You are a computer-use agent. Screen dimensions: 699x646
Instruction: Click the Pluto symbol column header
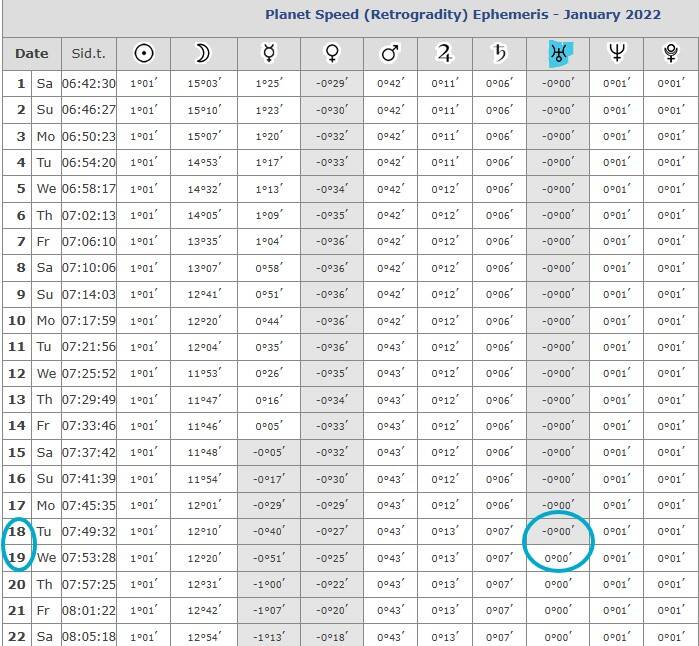[671, 53]
